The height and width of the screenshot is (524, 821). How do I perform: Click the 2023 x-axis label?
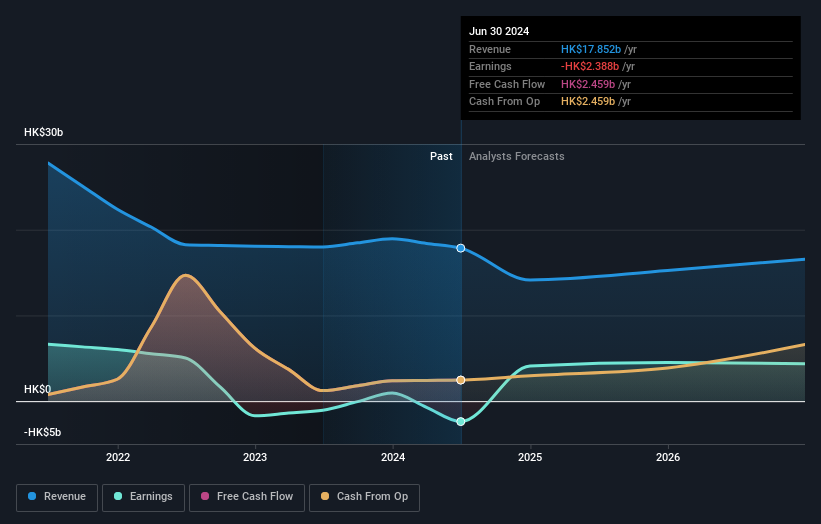click(x=255, y=457)
